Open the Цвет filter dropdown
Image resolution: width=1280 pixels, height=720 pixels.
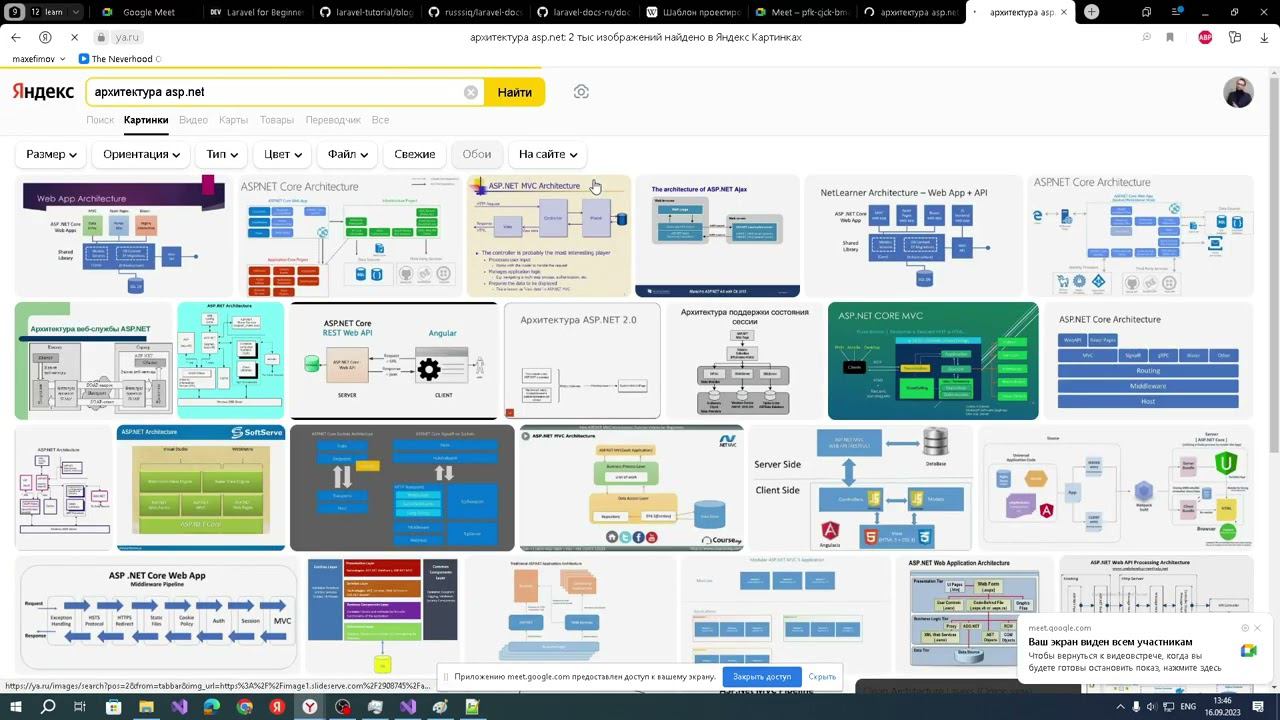point(283,154)
